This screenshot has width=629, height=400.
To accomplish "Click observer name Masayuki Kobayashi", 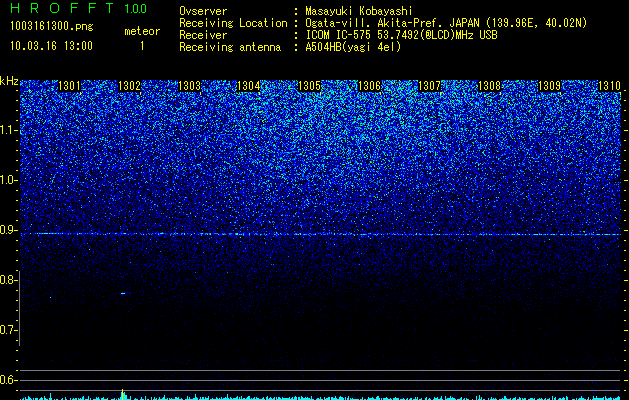I will coord(359,11).
